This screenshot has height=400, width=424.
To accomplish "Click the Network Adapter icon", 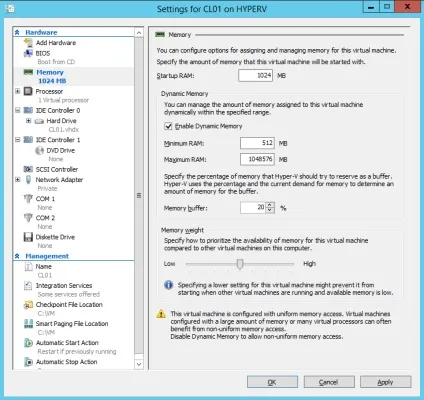I will click(28, 180).
